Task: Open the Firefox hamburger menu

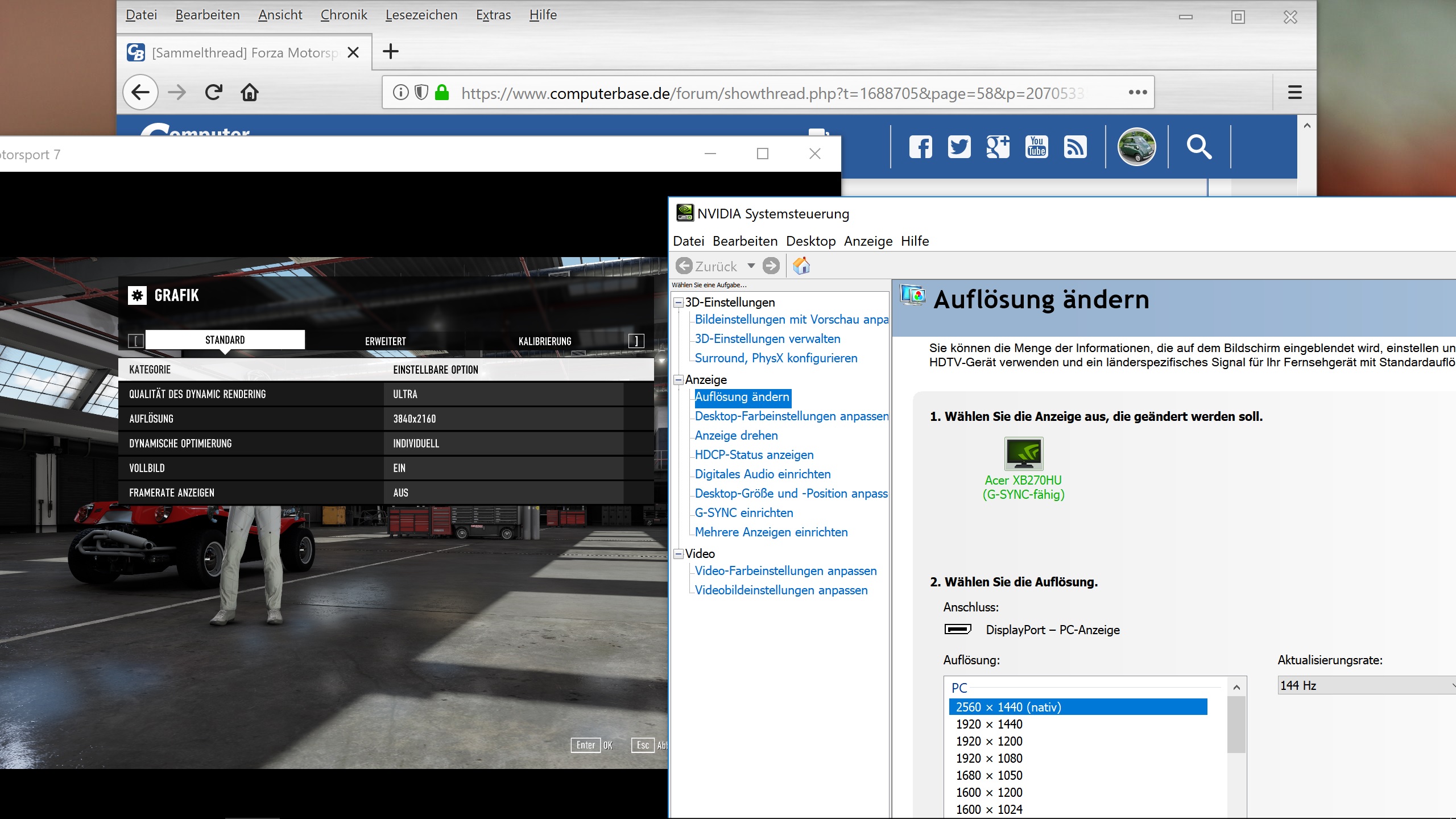Action: click(1294, 92)
